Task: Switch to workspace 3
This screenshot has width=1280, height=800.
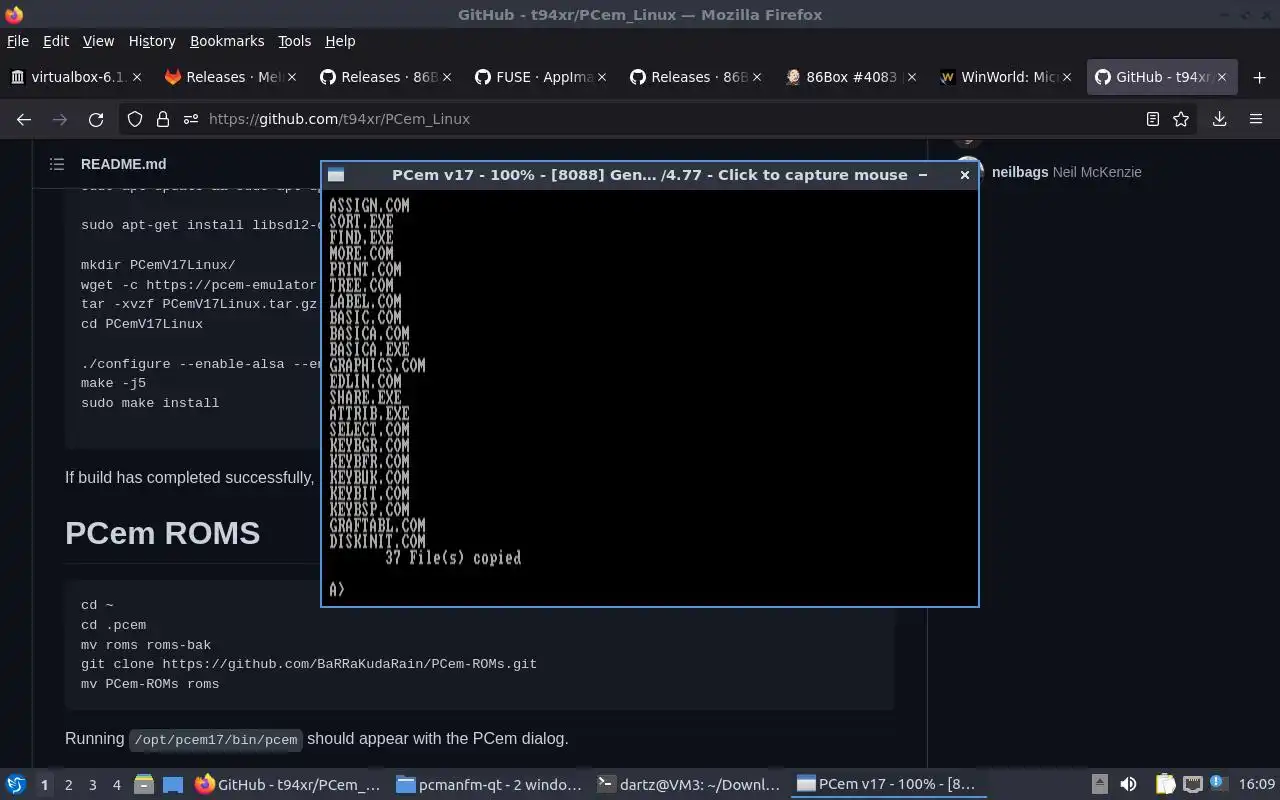Action: coord(93,785)
